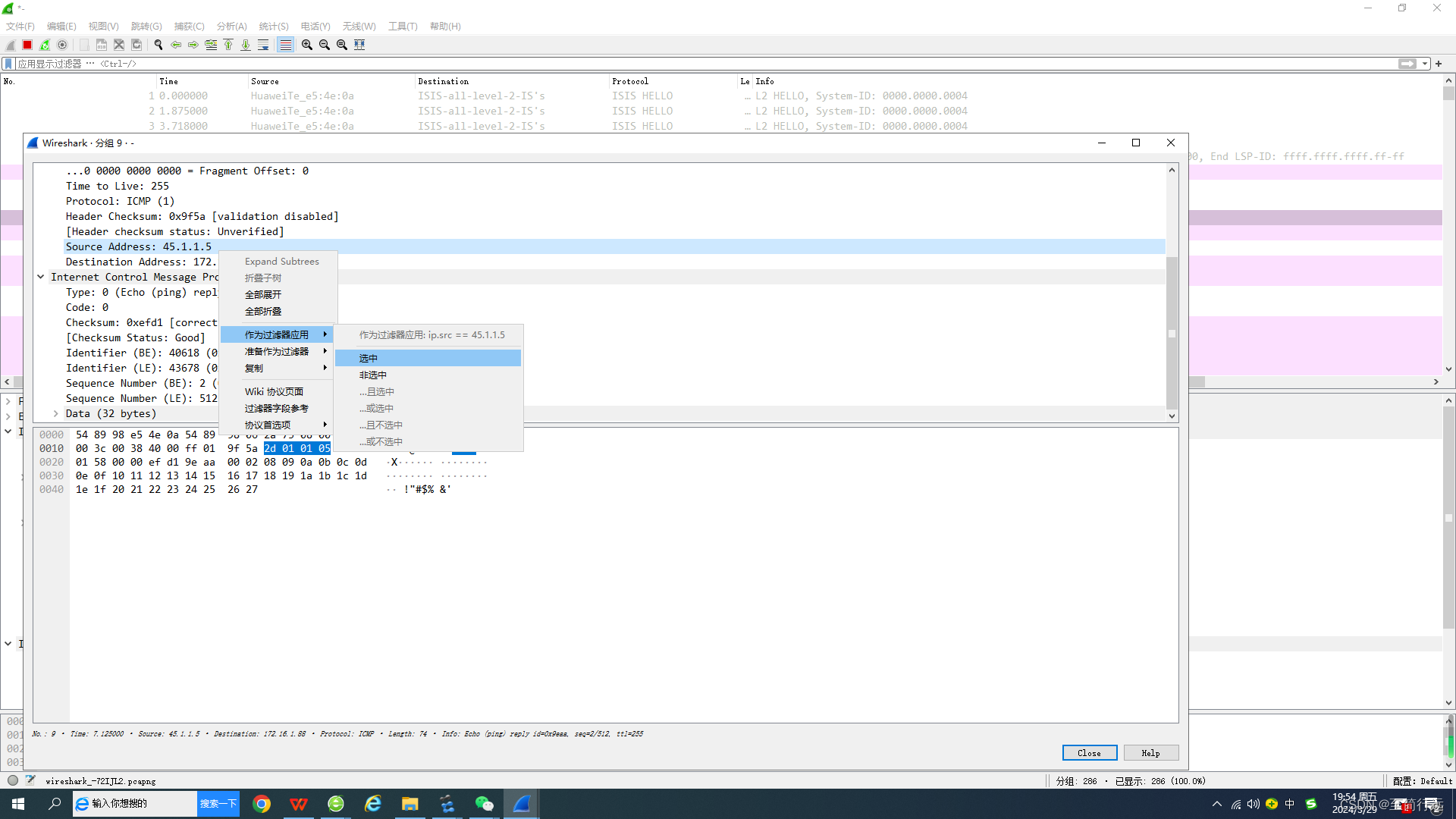Open Chrome from the taskbar
Viewport: 1456px width, 819px height.
(x=262, y=804)
